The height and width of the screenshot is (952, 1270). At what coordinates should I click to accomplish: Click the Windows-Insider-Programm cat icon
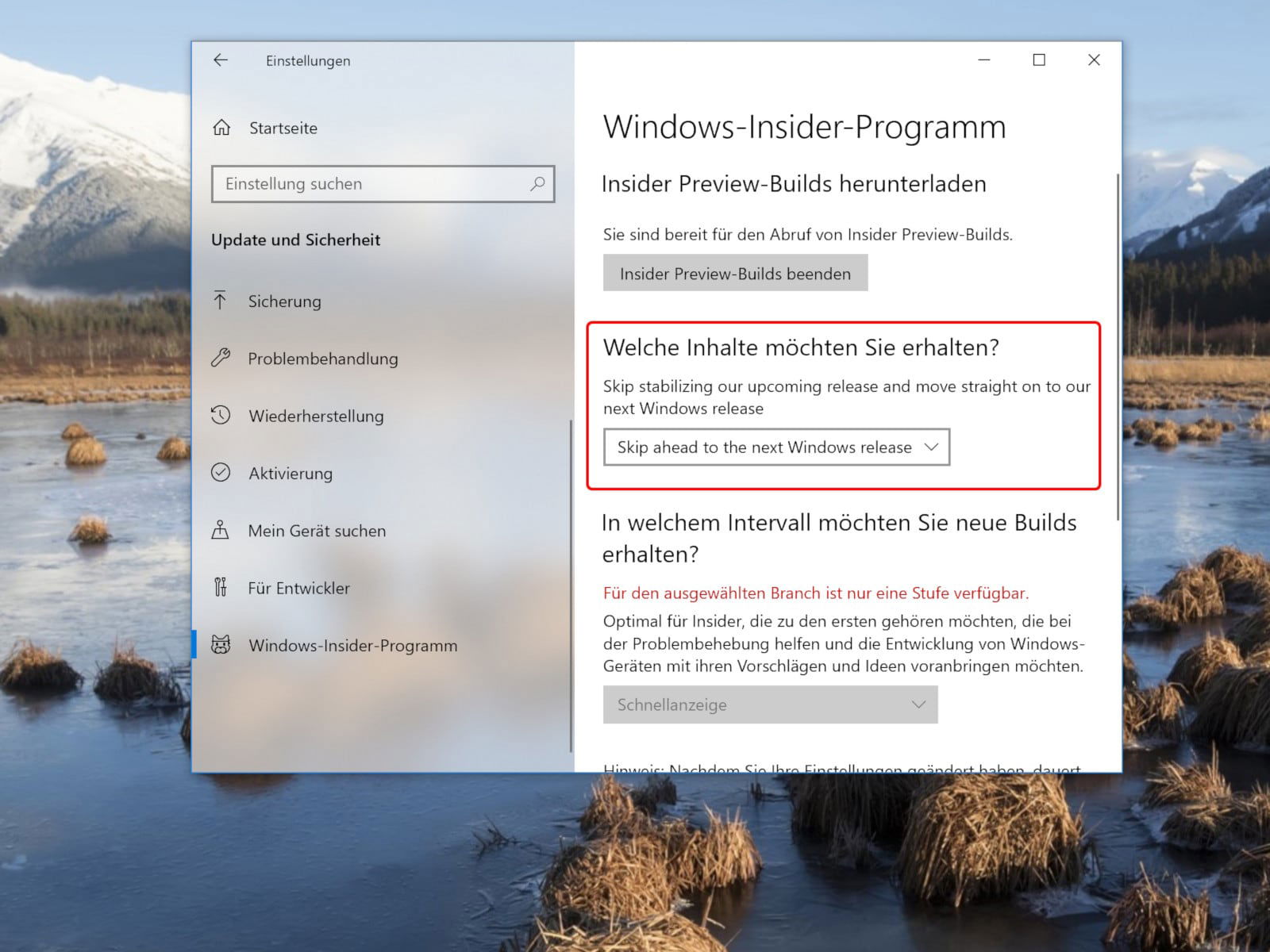pyautogui.click(x=221, y=645)
